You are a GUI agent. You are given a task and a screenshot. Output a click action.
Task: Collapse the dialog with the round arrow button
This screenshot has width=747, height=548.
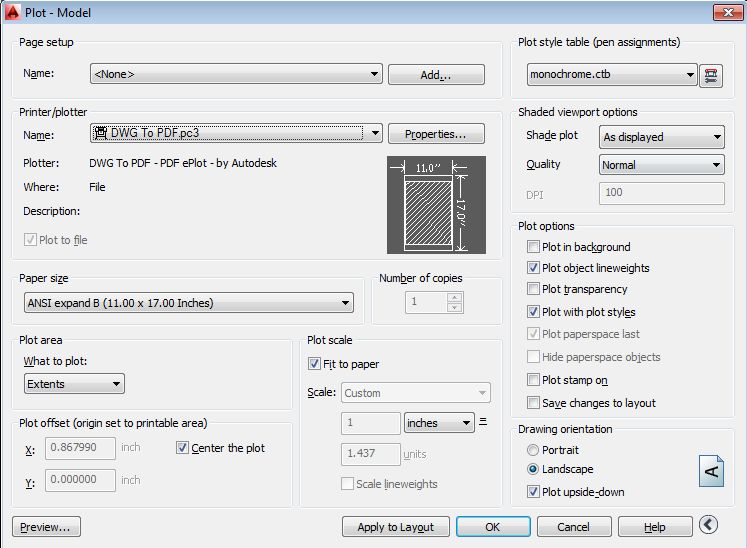tap(708, 525)
